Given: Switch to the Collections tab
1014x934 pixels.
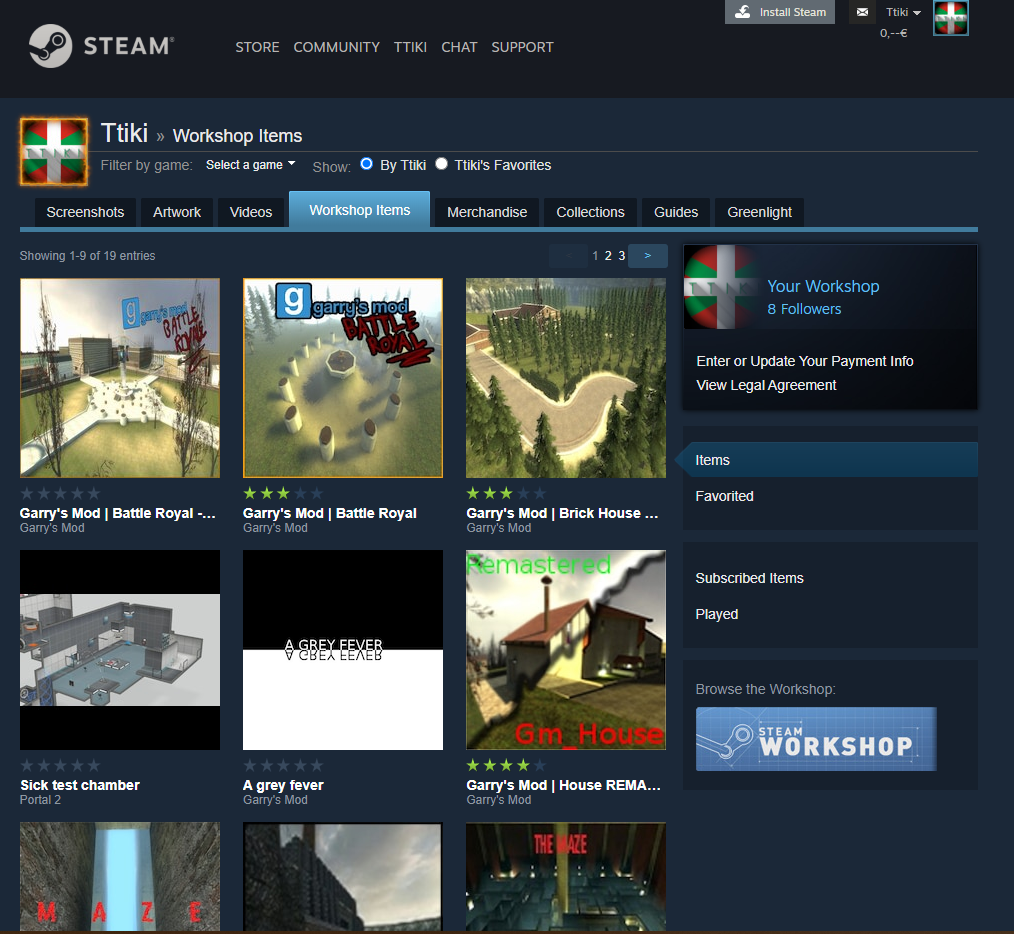Looking at the screenshot, I should [590, 212].
